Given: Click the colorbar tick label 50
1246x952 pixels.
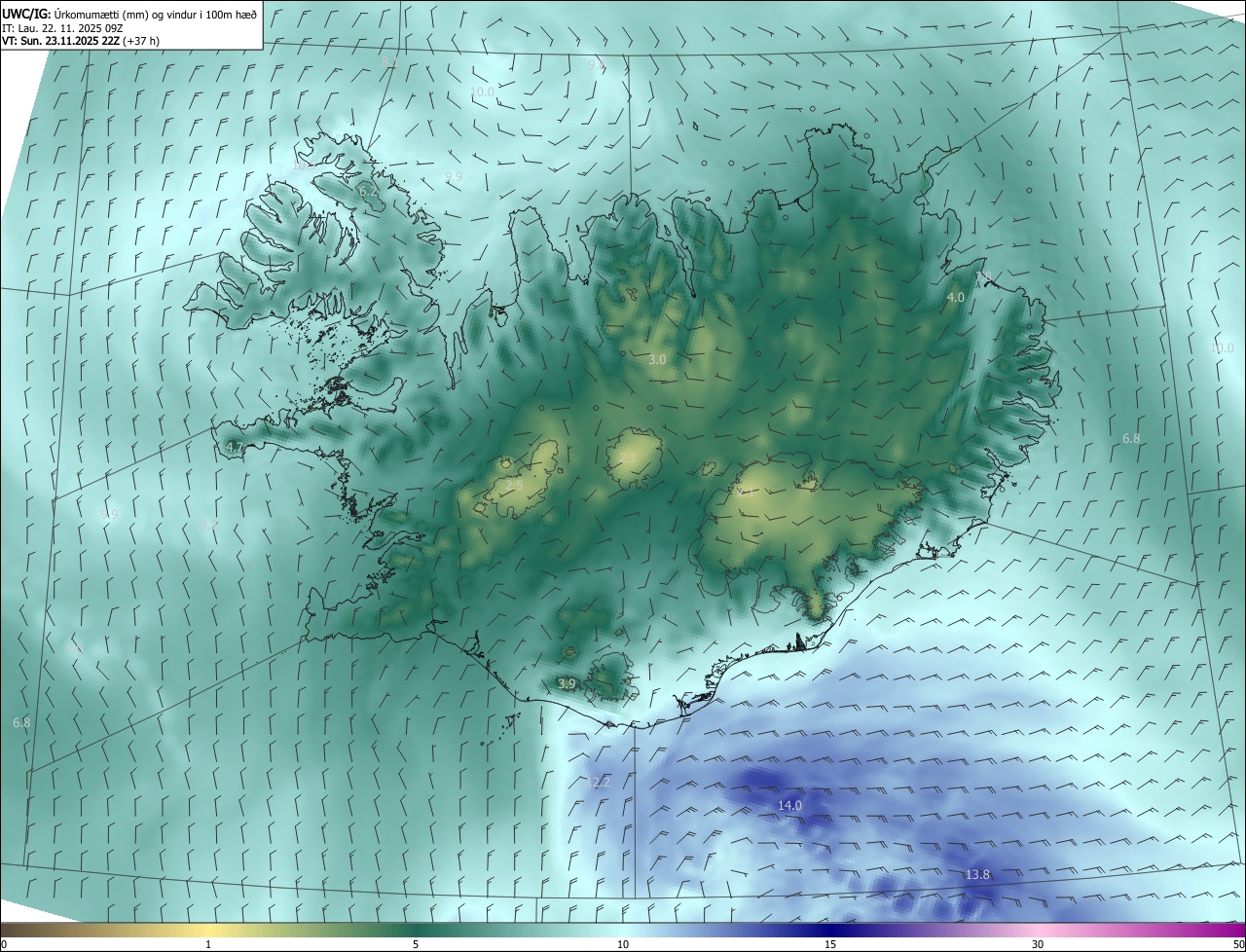Looking at the screenshot, I should (1238, 944).
